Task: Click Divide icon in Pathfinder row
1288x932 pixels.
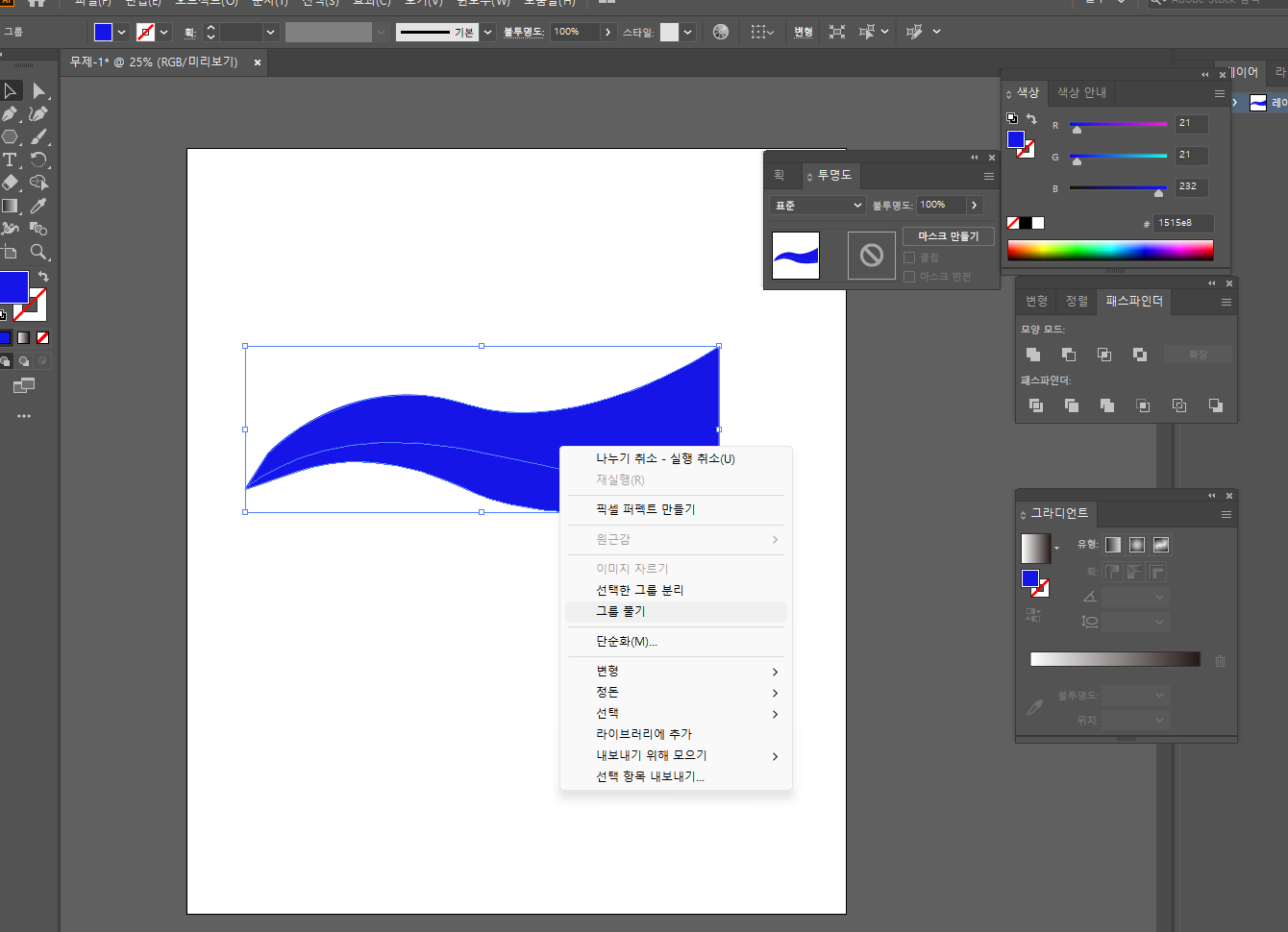Action: tap(1036, 405)
